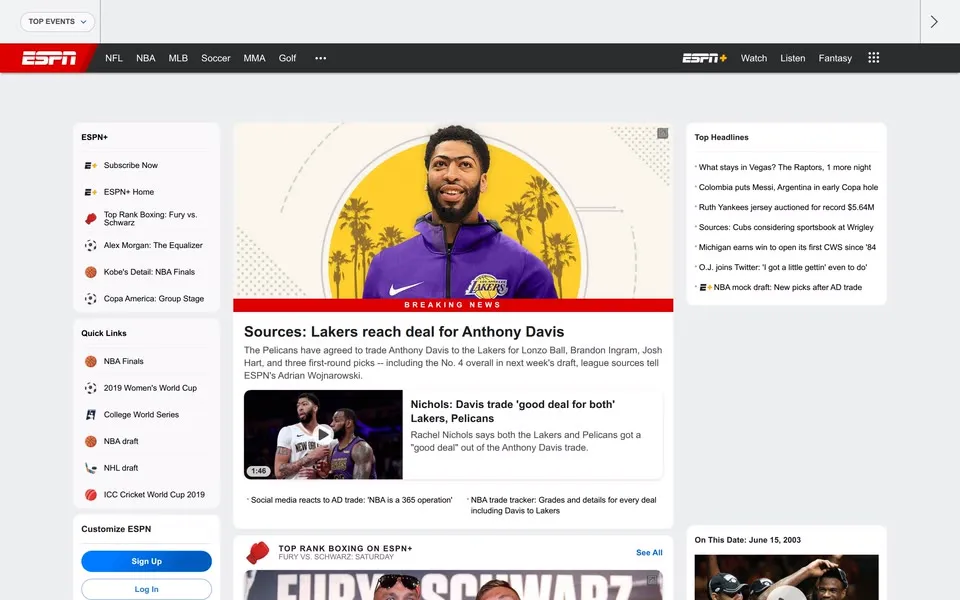960x600 pixels.
Task: Advance the scoreboard with the right arrow
Action: click(934, 22)
